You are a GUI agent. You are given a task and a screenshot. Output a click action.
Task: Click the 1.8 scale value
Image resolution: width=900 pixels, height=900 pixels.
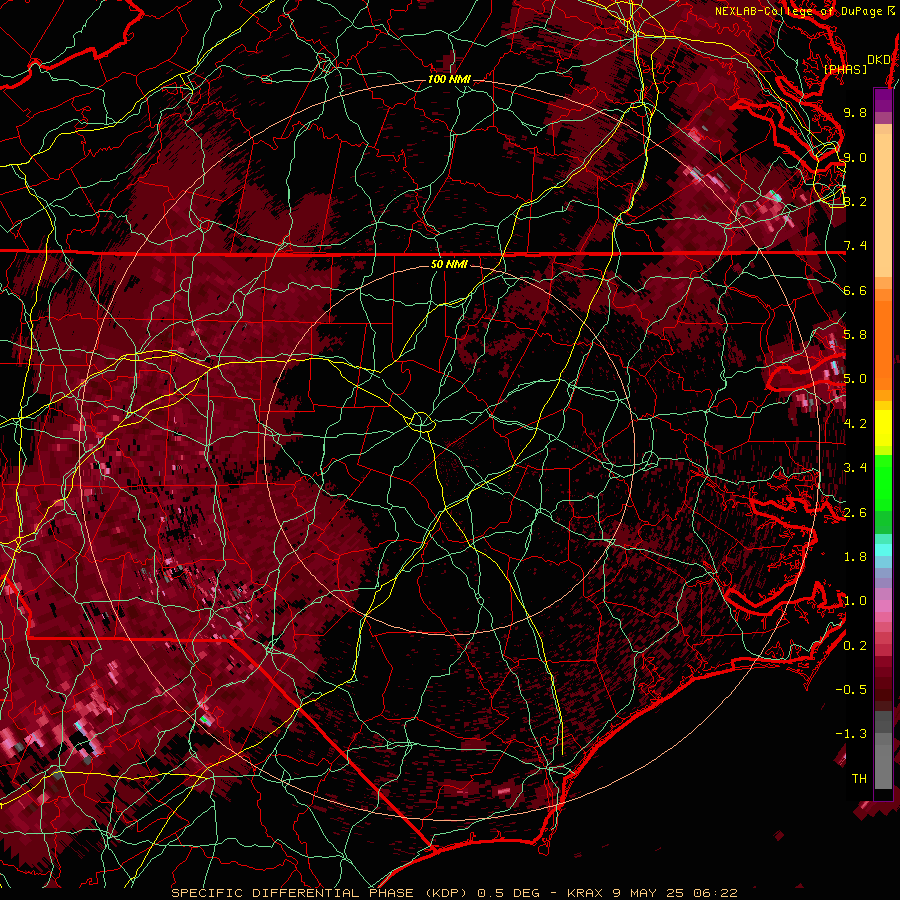(x=855, y=557)
